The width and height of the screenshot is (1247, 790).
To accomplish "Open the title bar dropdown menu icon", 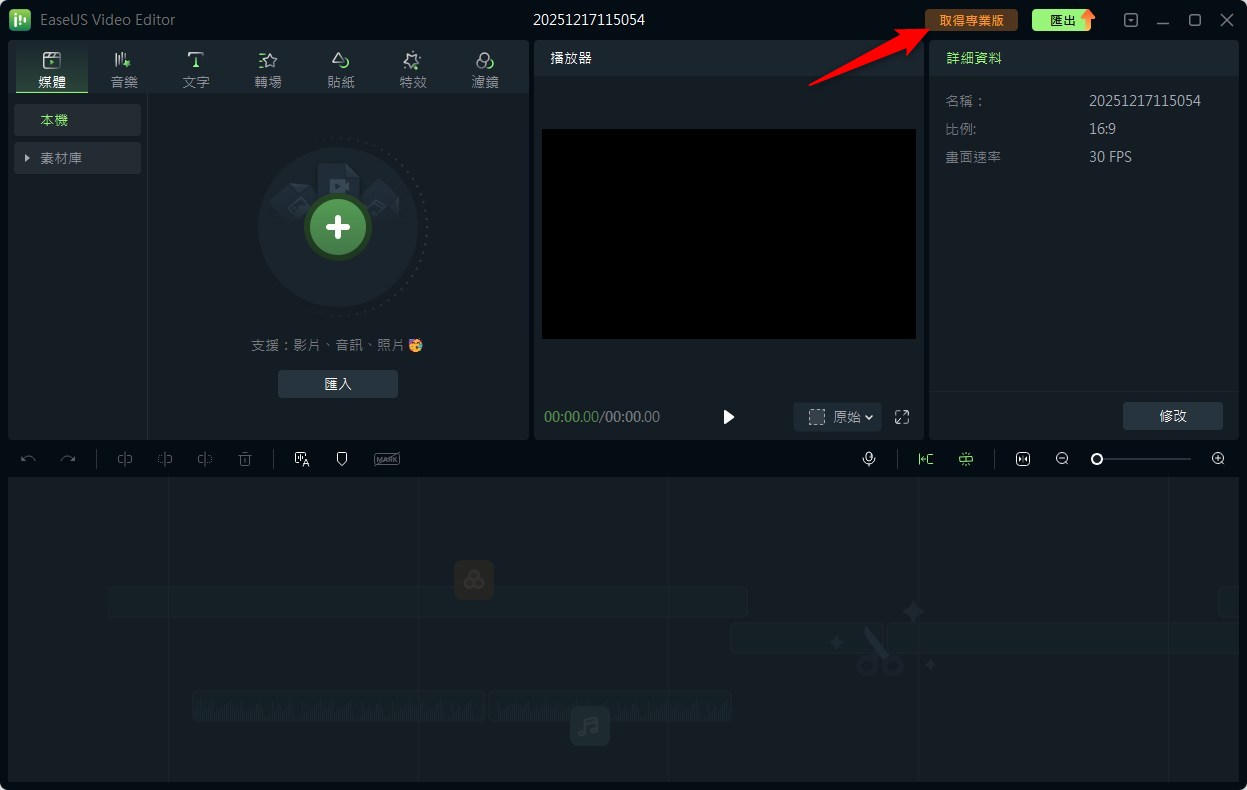I will point(1131,20).
